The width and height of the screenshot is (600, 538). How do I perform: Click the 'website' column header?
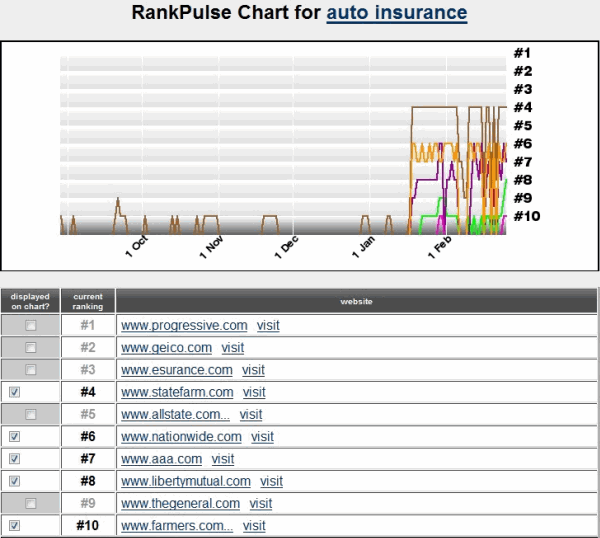[x=356, y=301]
